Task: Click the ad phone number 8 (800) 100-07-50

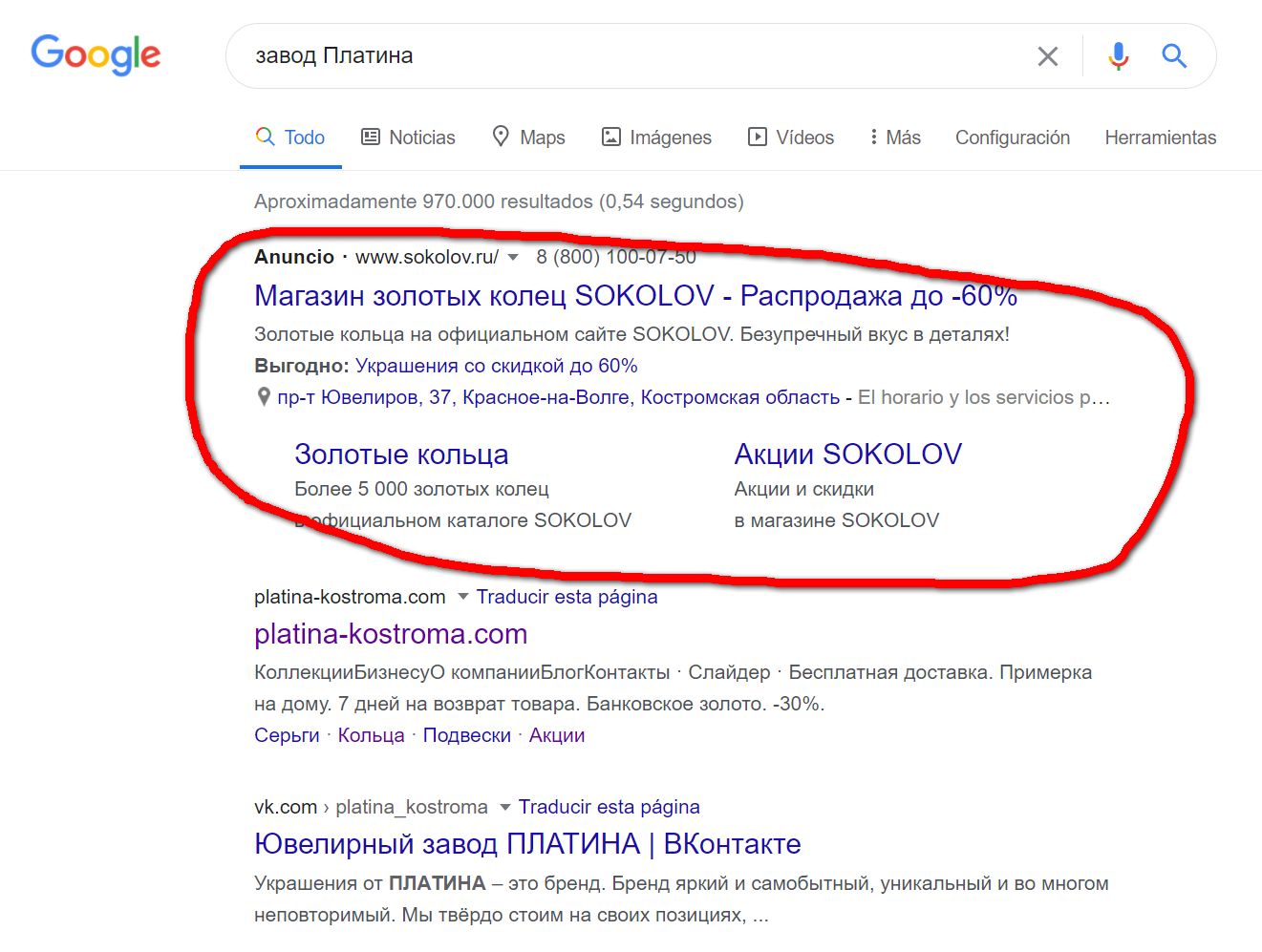Action: [616, 257]
